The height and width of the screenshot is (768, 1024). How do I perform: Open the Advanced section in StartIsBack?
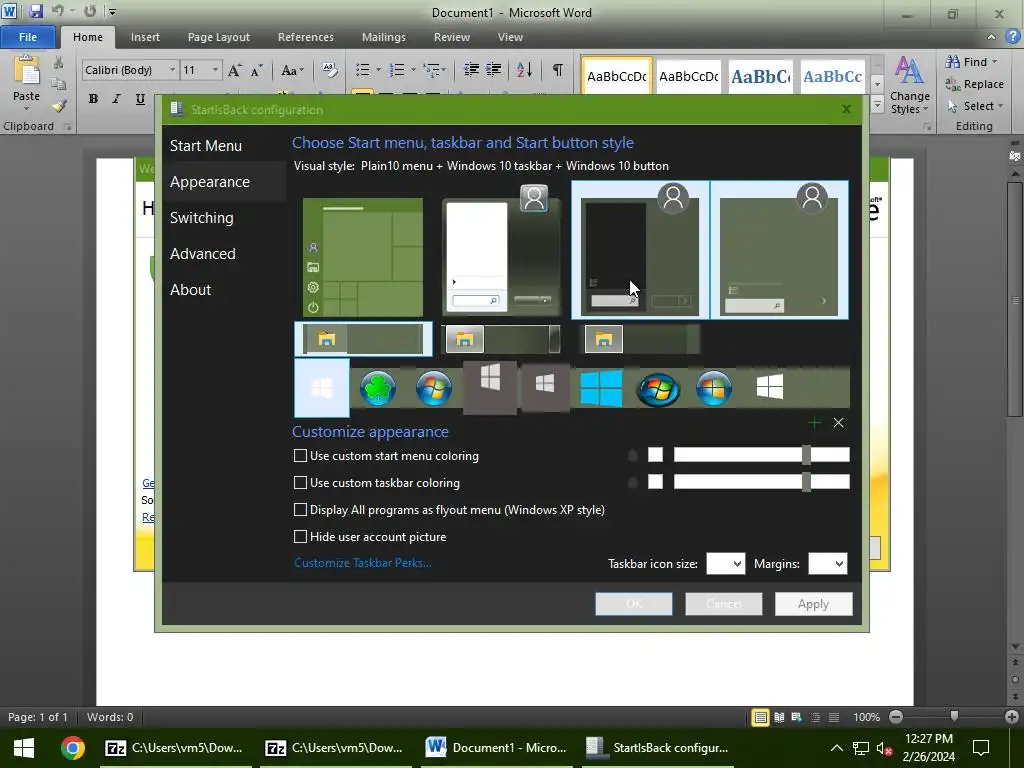pyautogui.click(x=202, y=253)
